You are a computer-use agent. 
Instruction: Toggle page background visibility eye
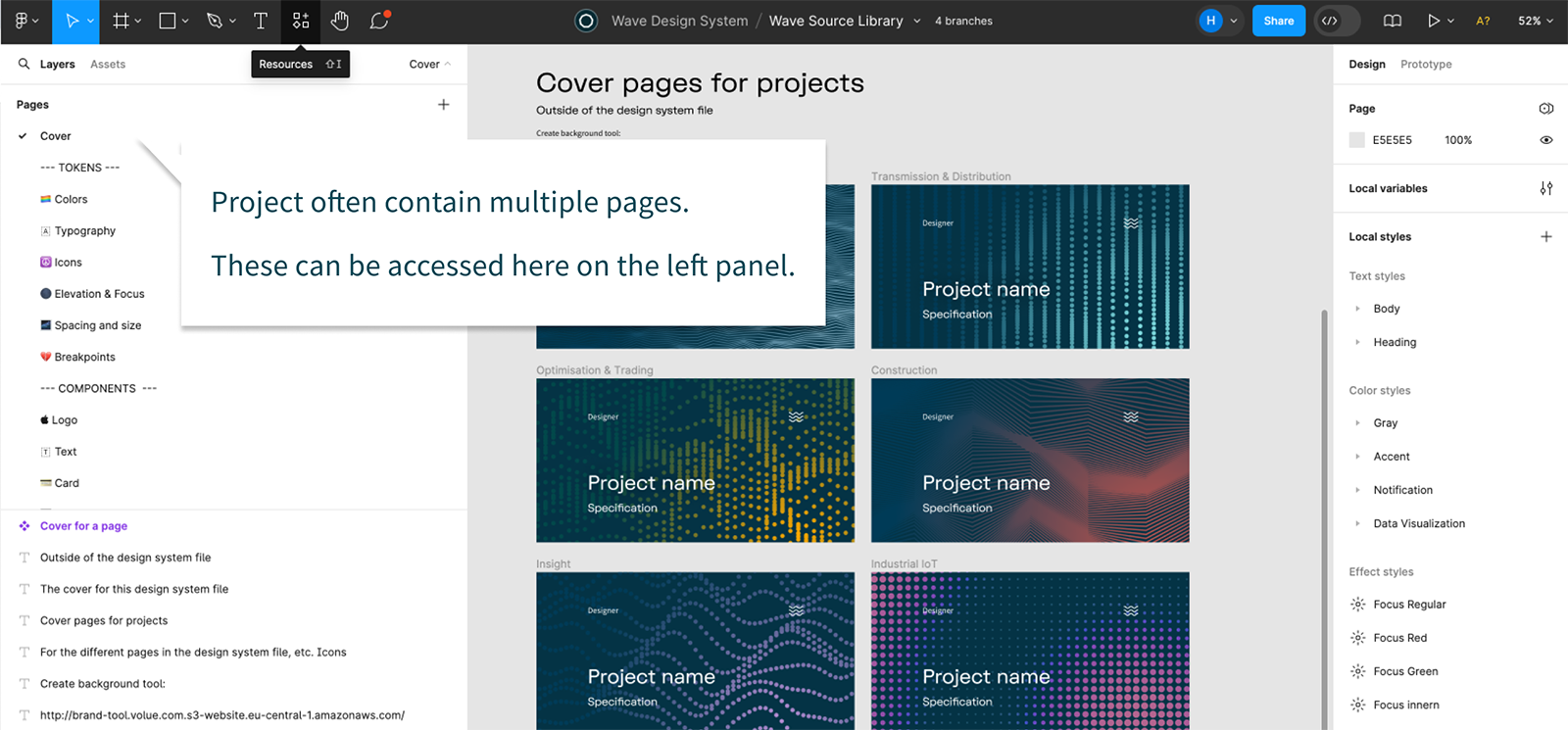(x=1545, y=140)
